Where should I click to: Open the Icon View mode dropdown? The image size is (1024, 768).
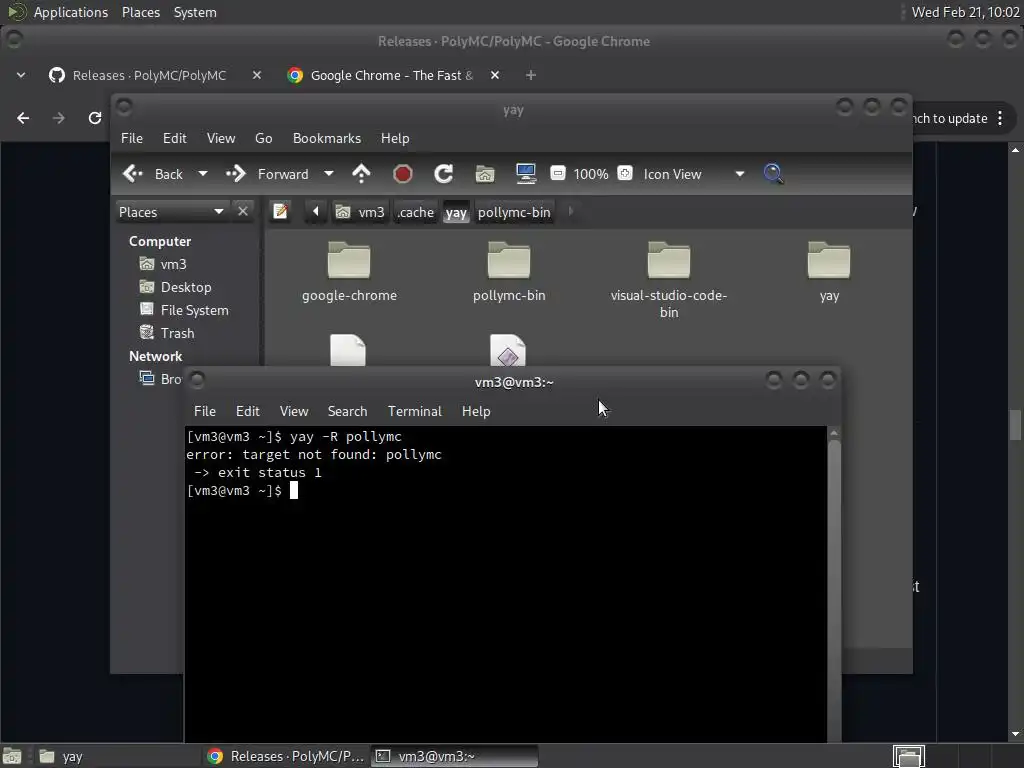tap(694, 174)
